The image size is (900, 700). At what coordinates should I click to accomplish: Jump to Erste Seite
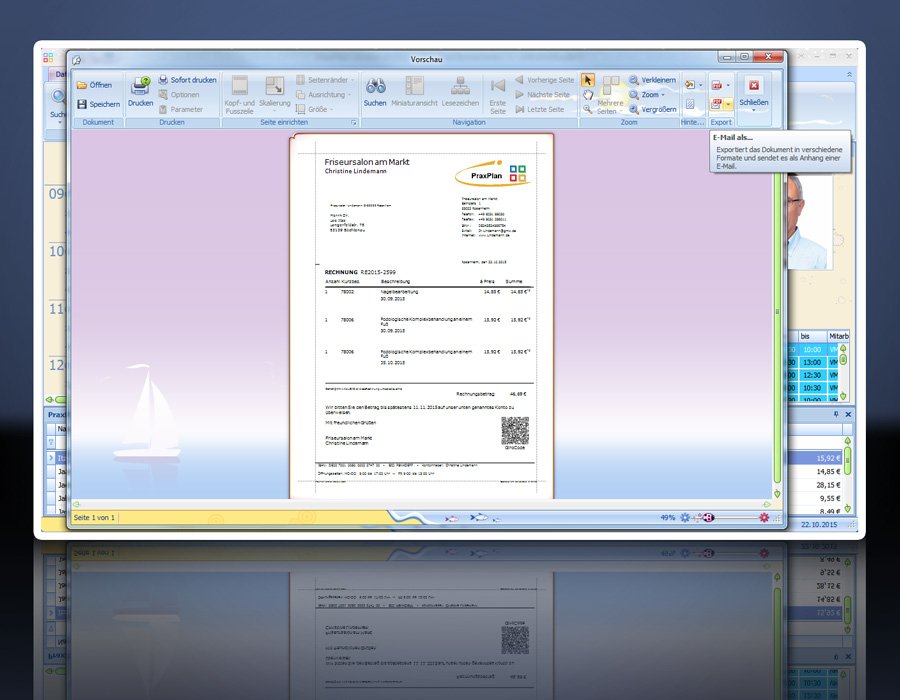click(x=498, y=95)
